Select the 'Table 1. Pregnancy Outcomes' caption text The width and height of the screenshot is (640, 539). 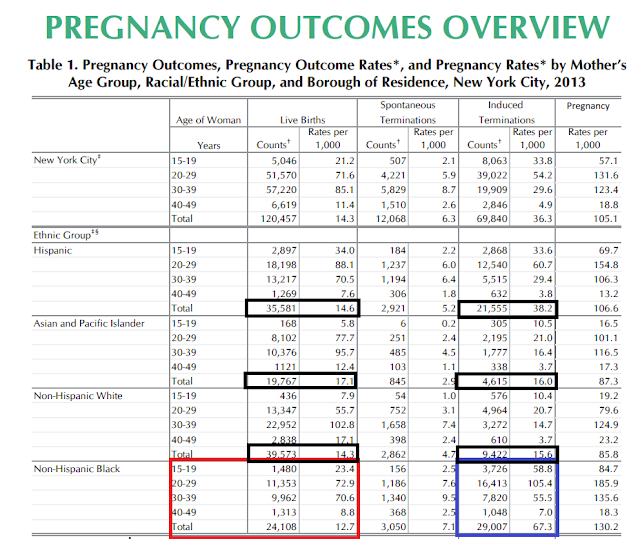(327, 73)
